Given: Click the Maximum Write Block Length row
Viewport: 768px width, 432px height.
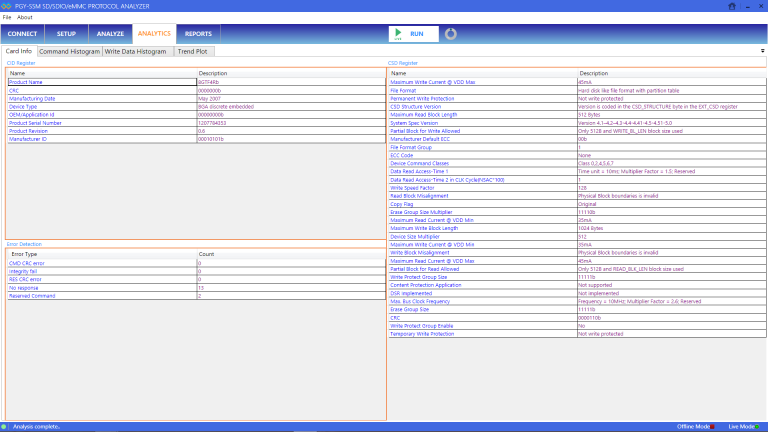Looking at the screenshot, I should tap(577, 228).
